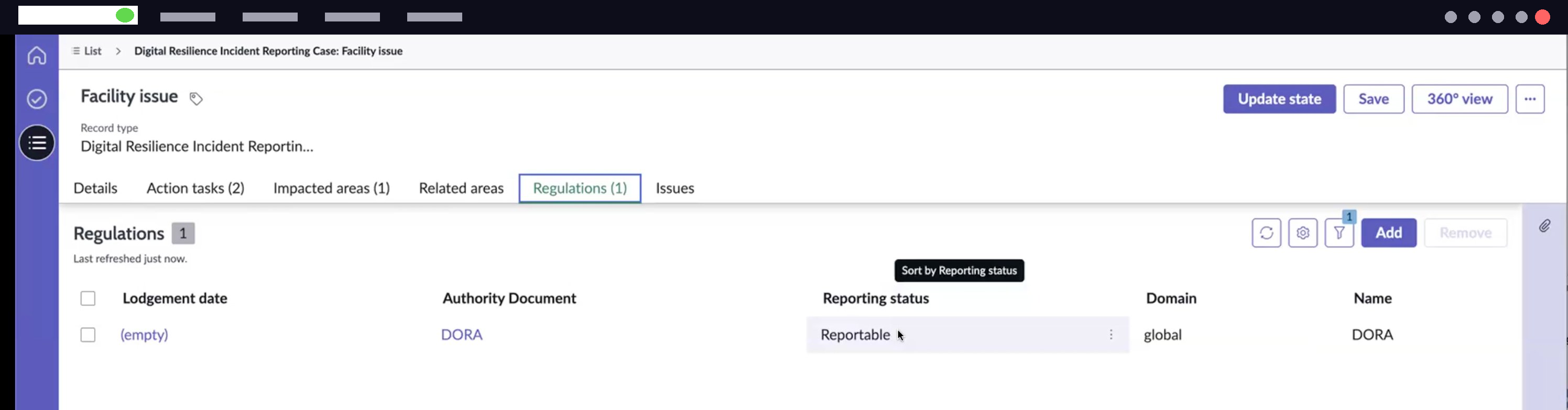Open the DORA authority document link
1568x410 pixels.
(x=461, y=335)
